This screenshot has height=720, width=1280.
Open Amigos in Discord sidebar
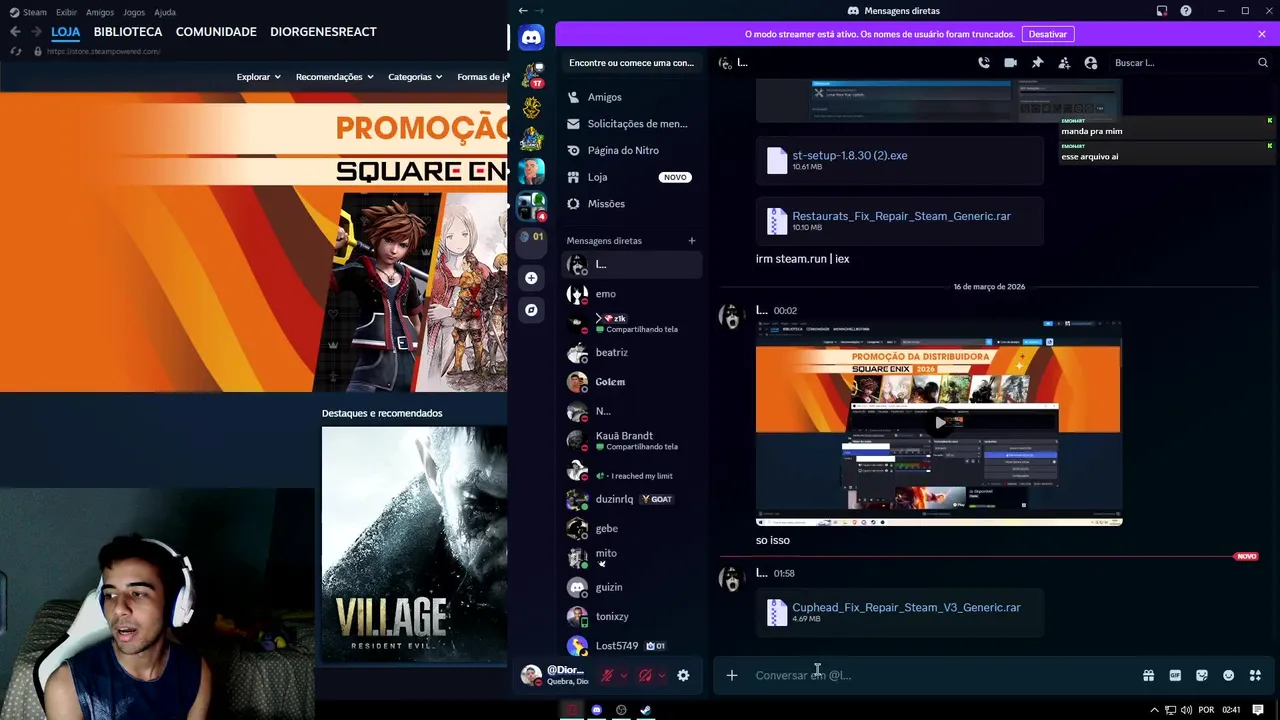(631, 97)
